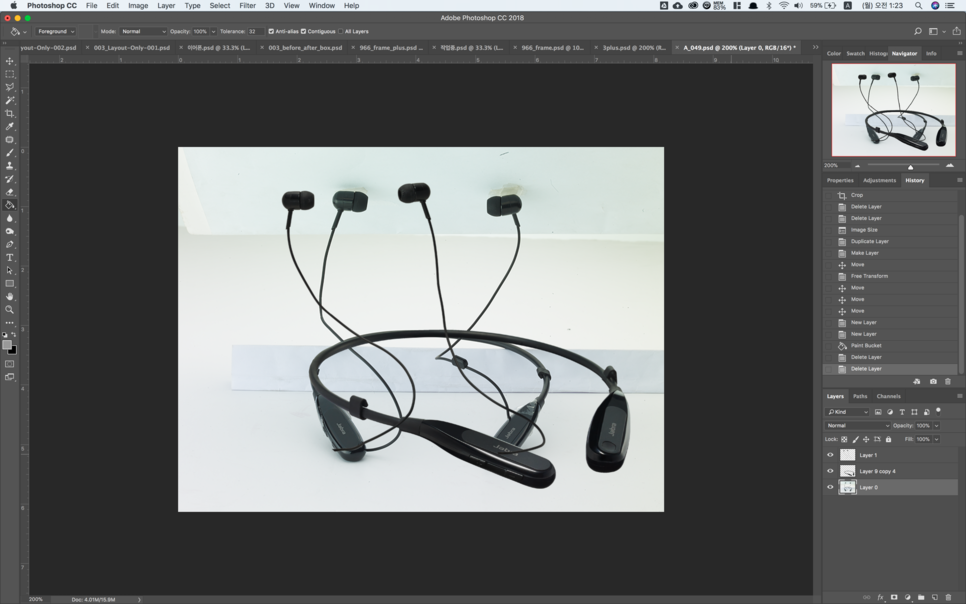
Task: Select the Magic Wand tool
Action: [9, 100]
